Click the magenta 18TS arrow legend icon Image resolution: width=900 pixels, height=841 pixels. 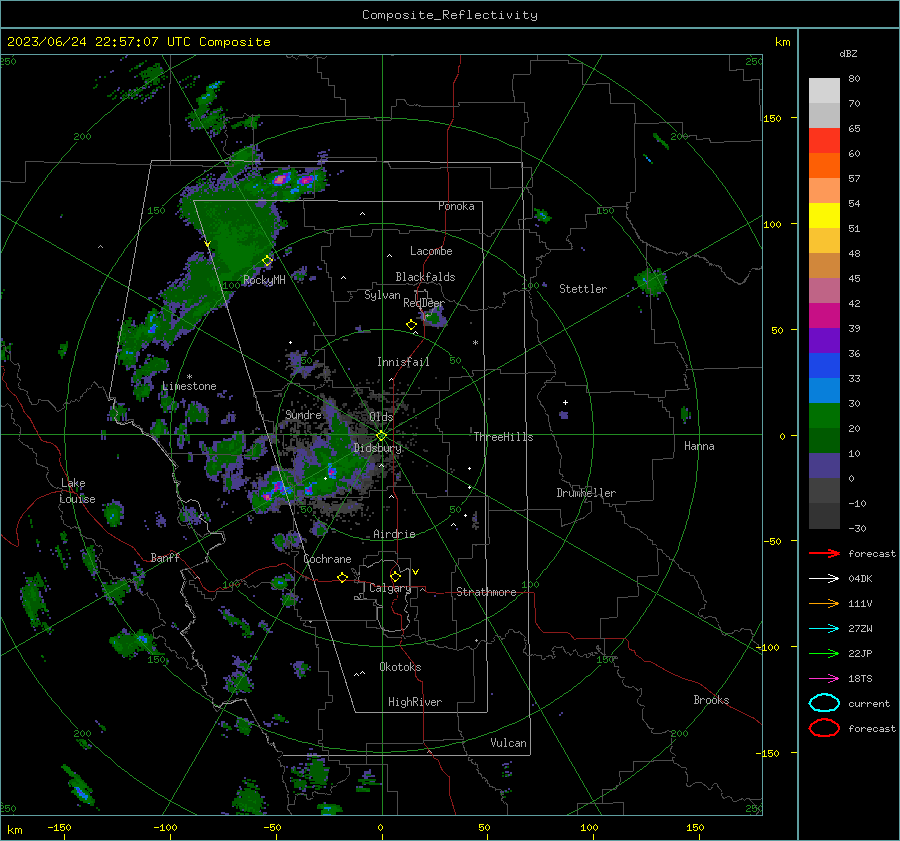click(824, 679)
